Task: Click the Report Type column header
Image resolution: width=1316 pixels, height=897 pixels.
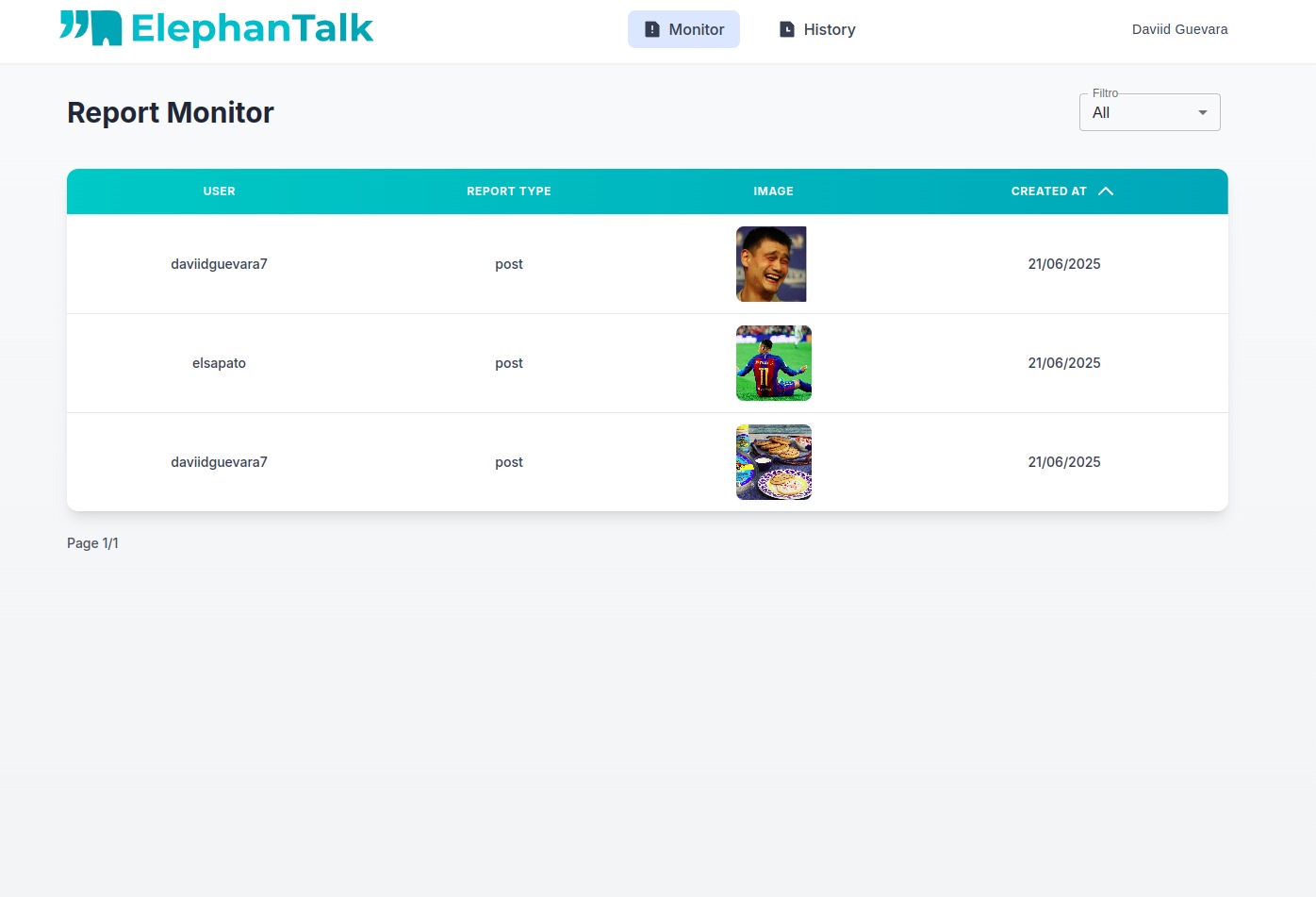Action: click(508, 191)
